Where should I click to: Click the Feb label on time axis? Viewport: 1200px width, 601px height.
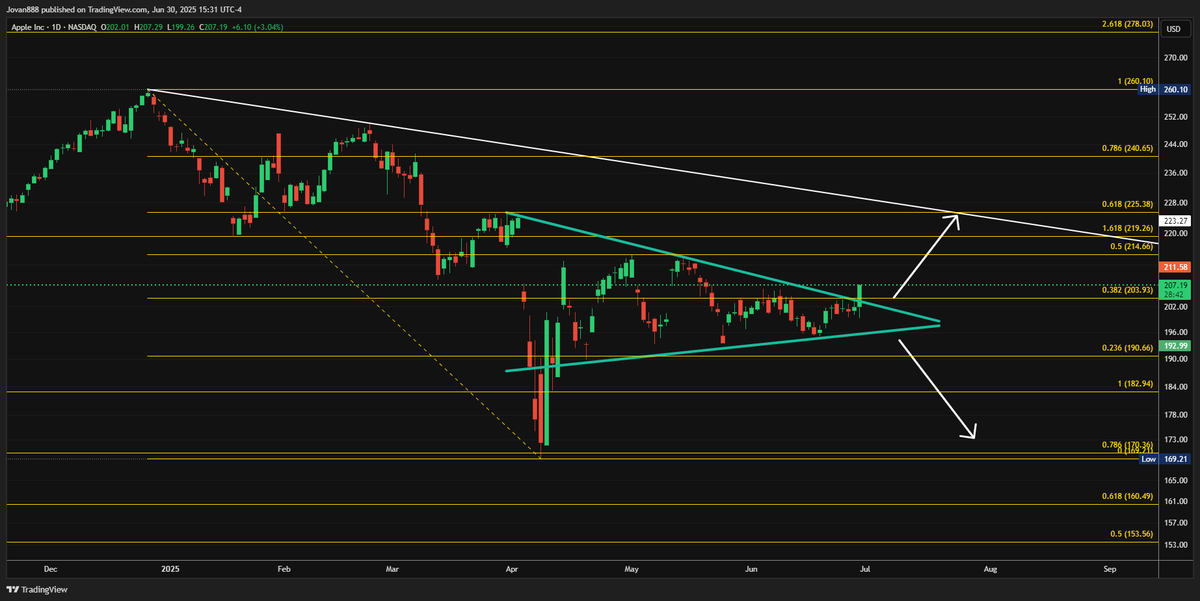(283, 569)
